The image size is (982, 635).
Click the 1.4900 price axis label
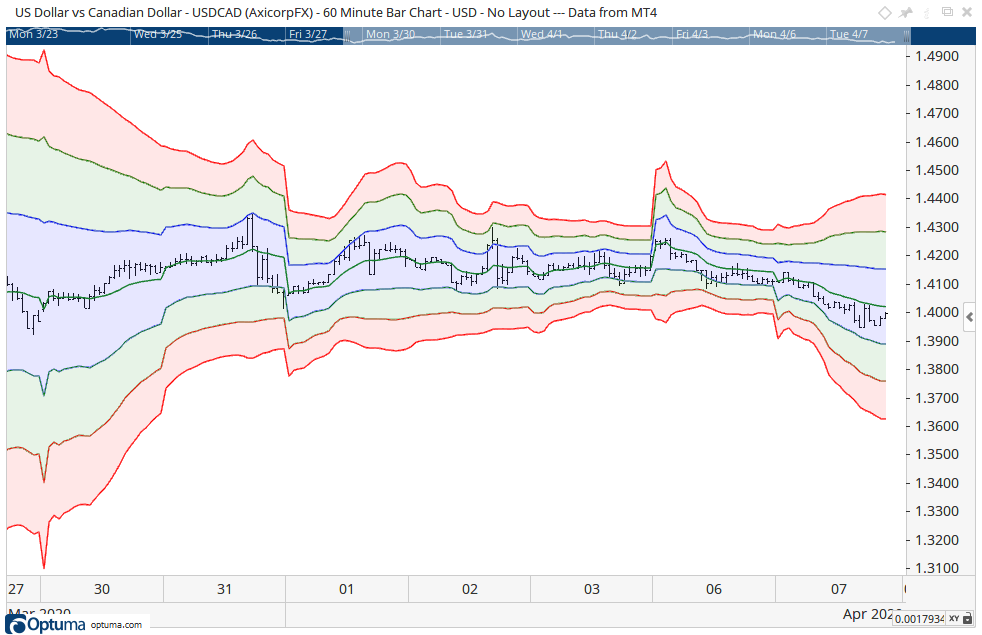click(x=937, y=56)
